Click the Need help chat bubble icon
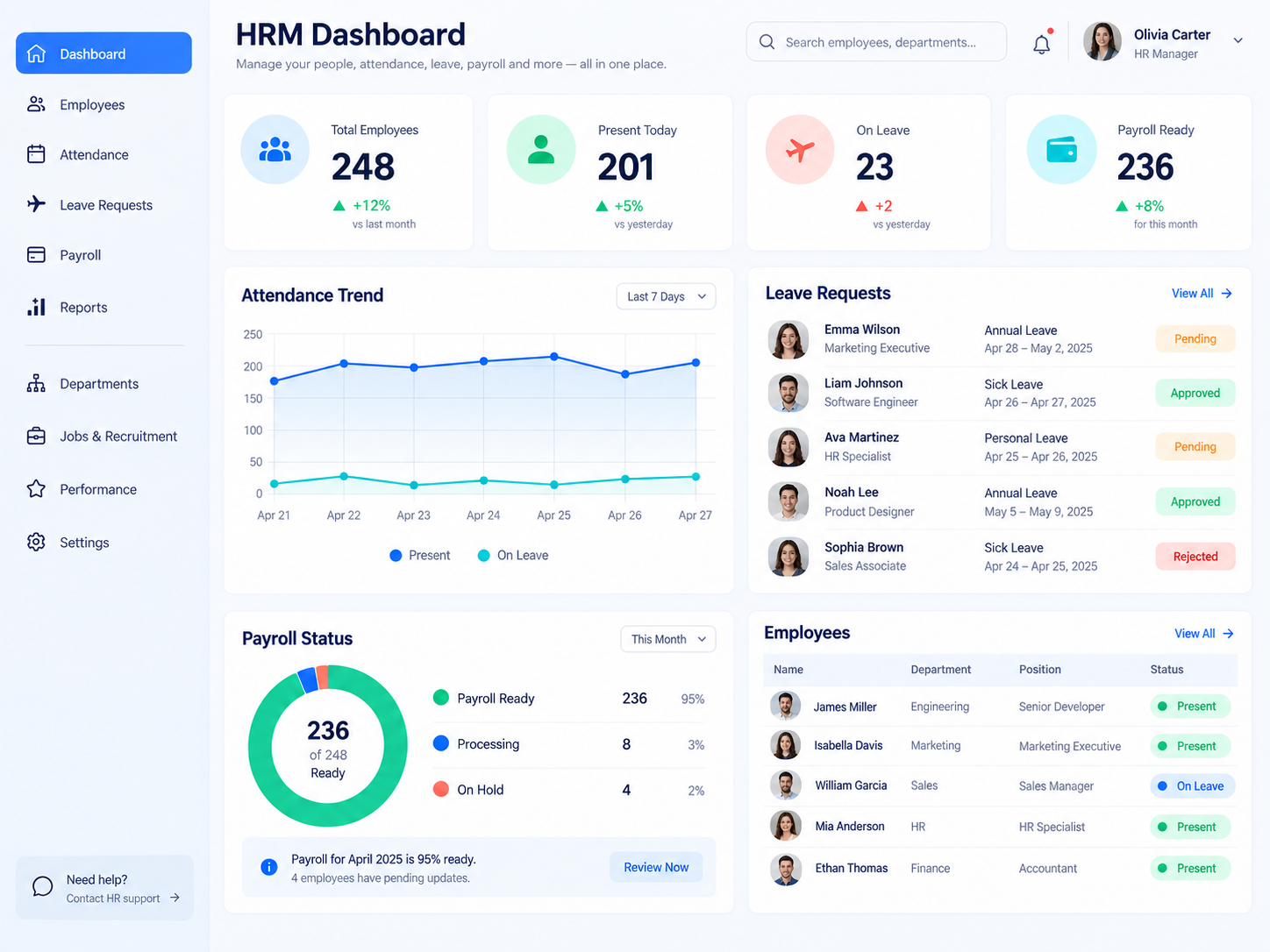The width and height of the screenshot is (1270, 952). [42, 886]
